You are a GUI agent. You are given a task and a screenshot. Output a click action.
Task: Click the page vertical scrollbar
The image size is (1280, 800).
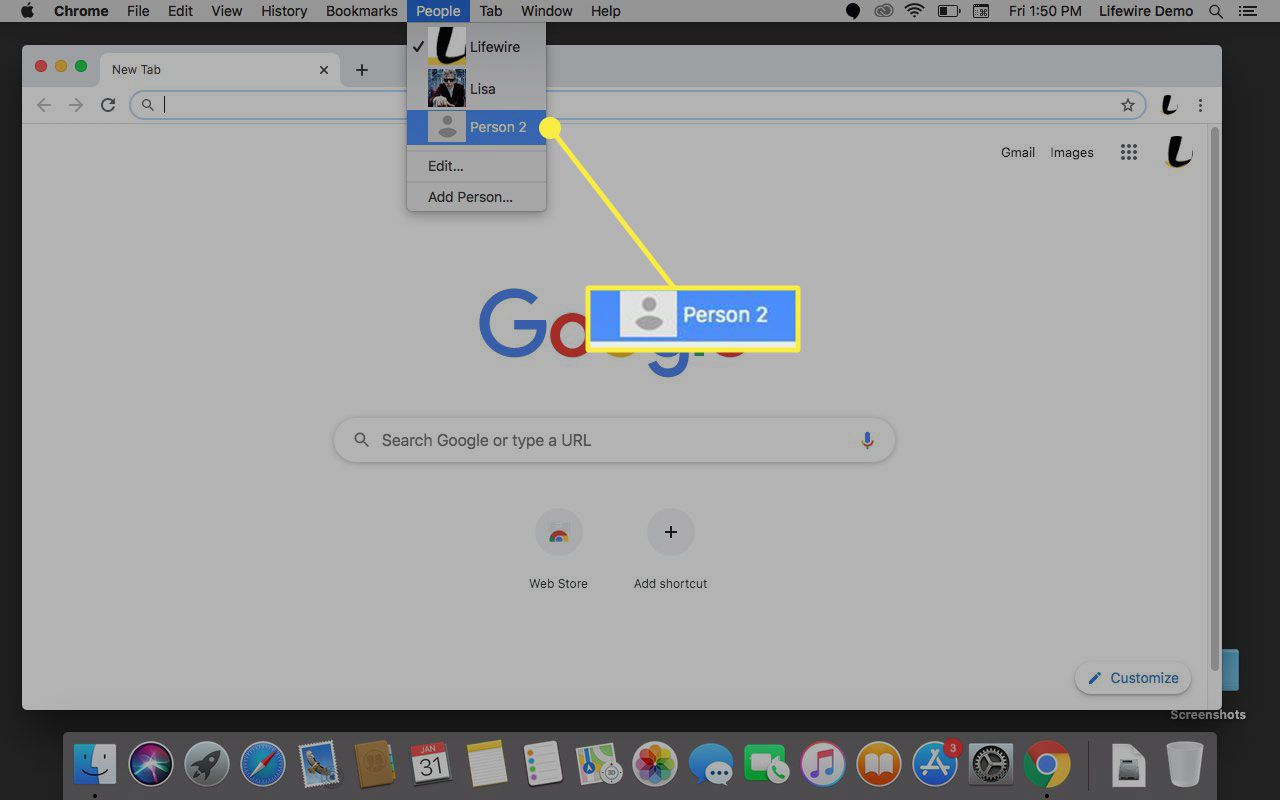1215,400
